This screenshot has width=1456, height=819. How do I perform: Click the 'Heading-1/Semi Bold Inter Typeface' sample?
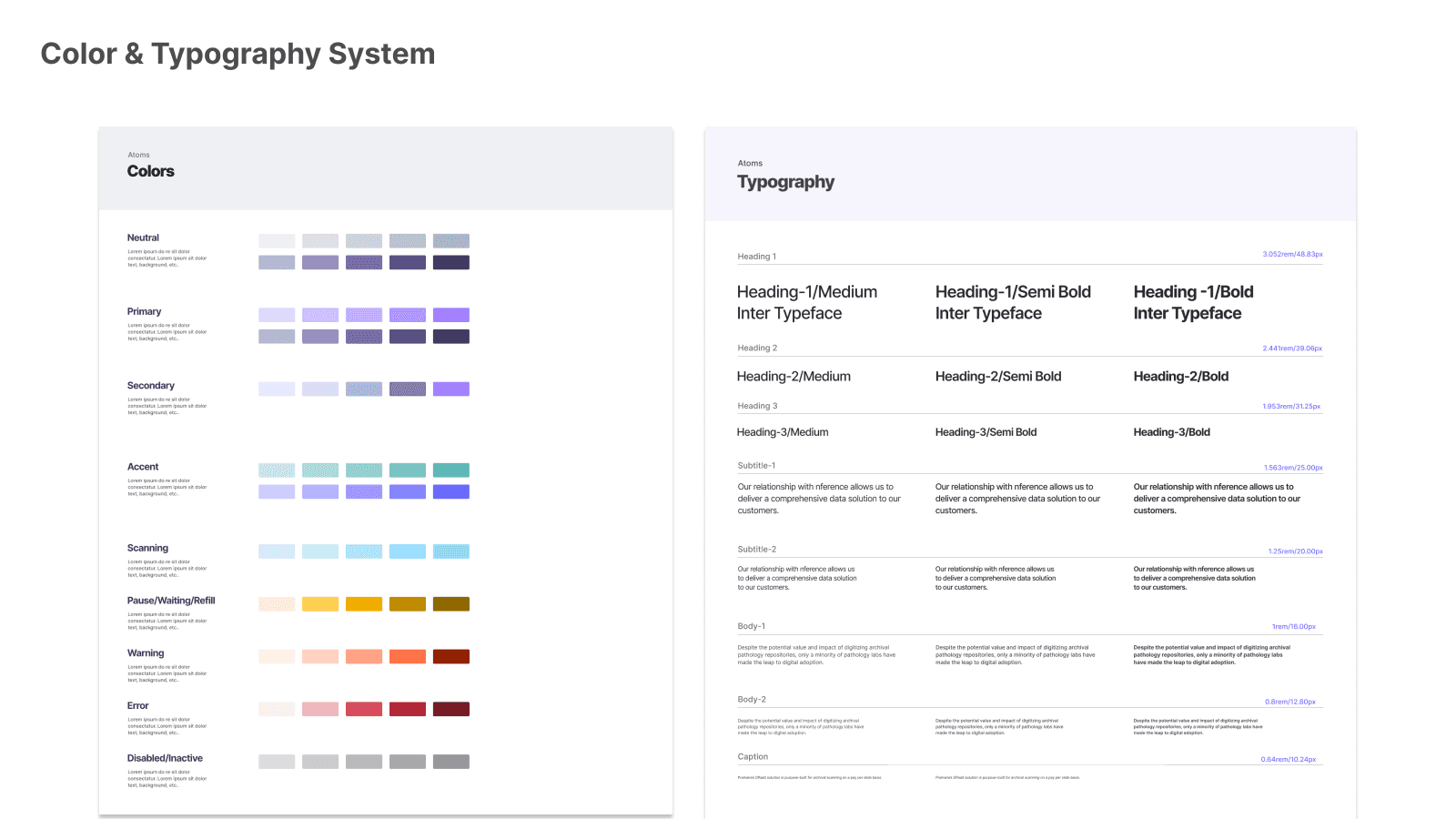pos(1013,302)
